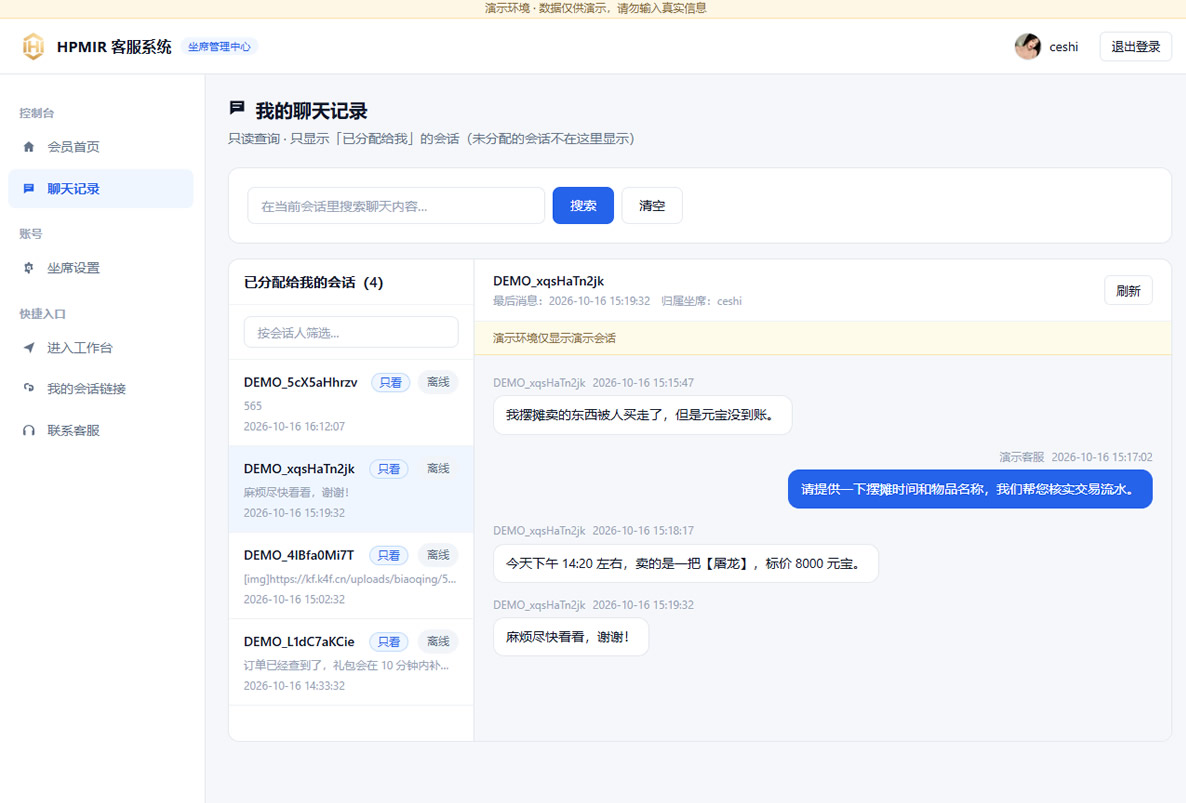This screenshot has width=1186, height=803.
Task: Click the 离线 status on DEMO_4IBfa0Mi7T
Action: (x=438, y=555)
